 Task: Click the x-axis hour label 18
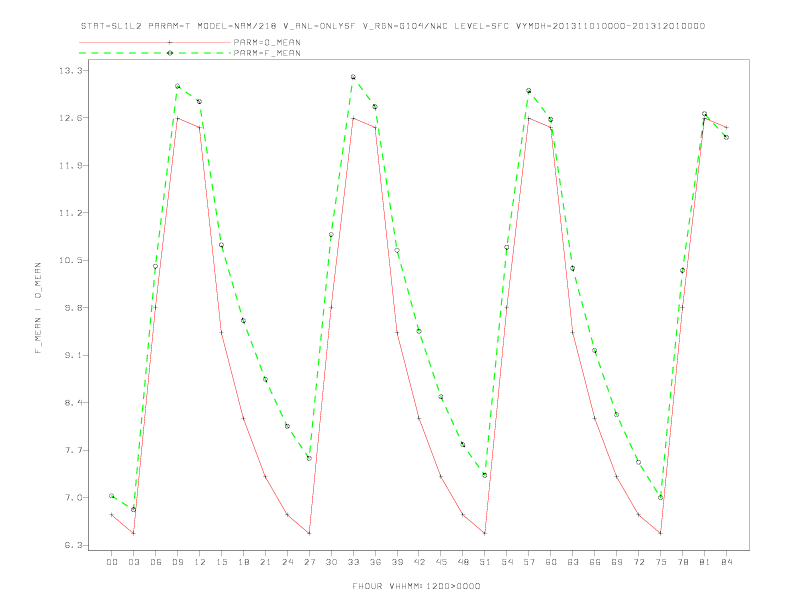(x=243, y=562)
